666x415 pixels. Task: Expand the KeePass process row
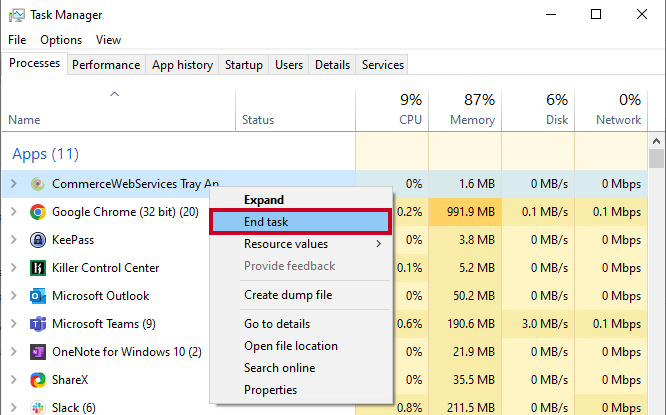pos(14,240)
